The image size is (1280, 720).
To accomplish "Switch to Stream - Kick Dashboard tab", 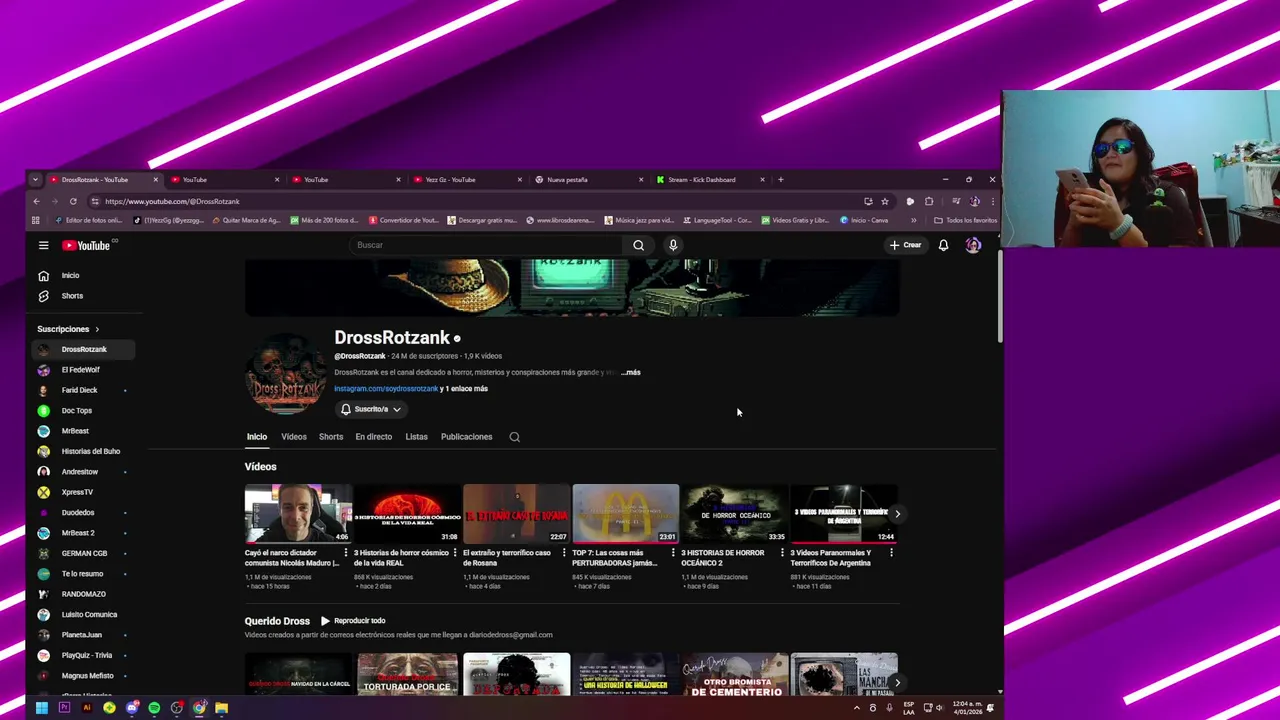I will (x=710, y=180).
